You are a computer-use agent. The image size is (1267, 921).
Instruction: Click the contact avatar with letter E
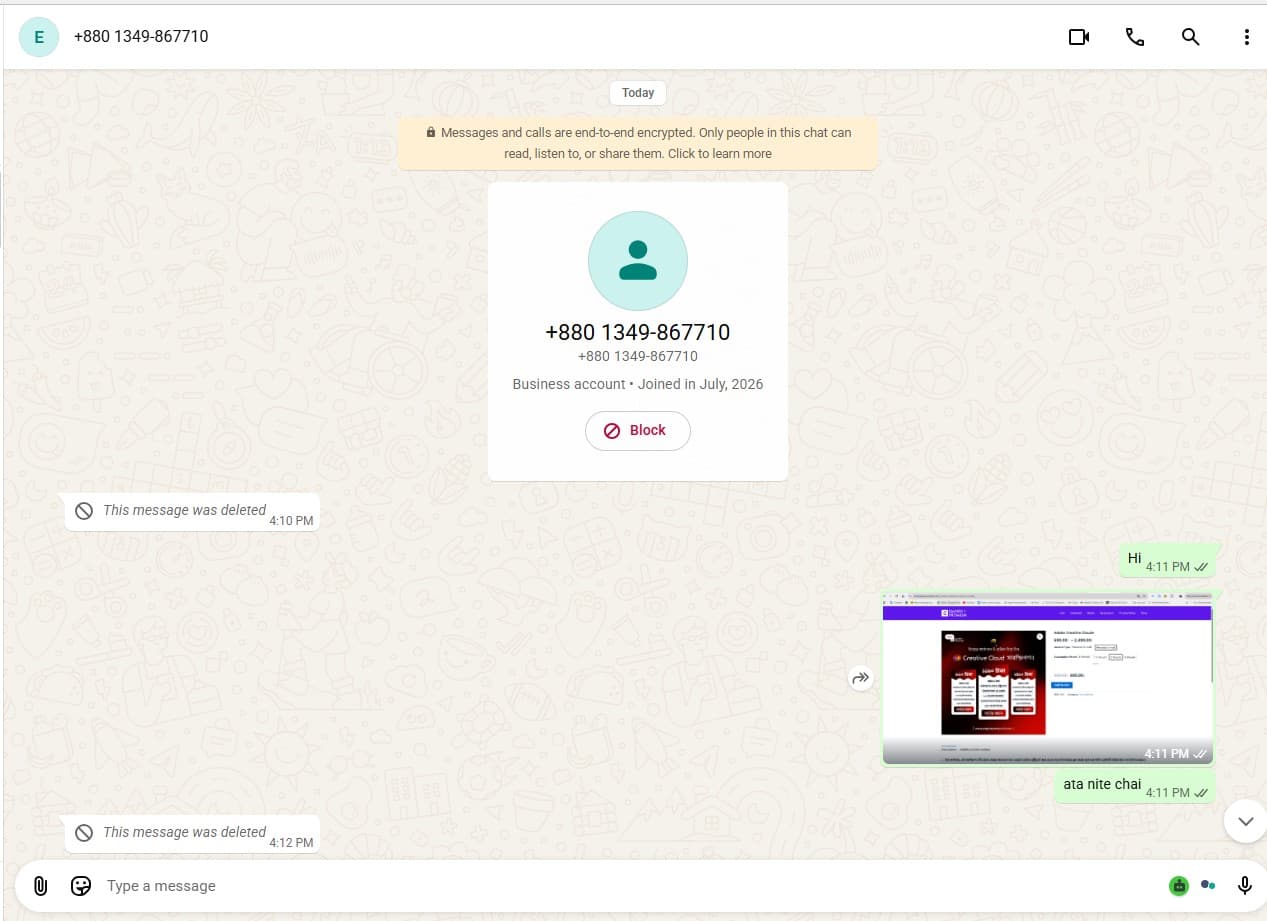point(39,37)
